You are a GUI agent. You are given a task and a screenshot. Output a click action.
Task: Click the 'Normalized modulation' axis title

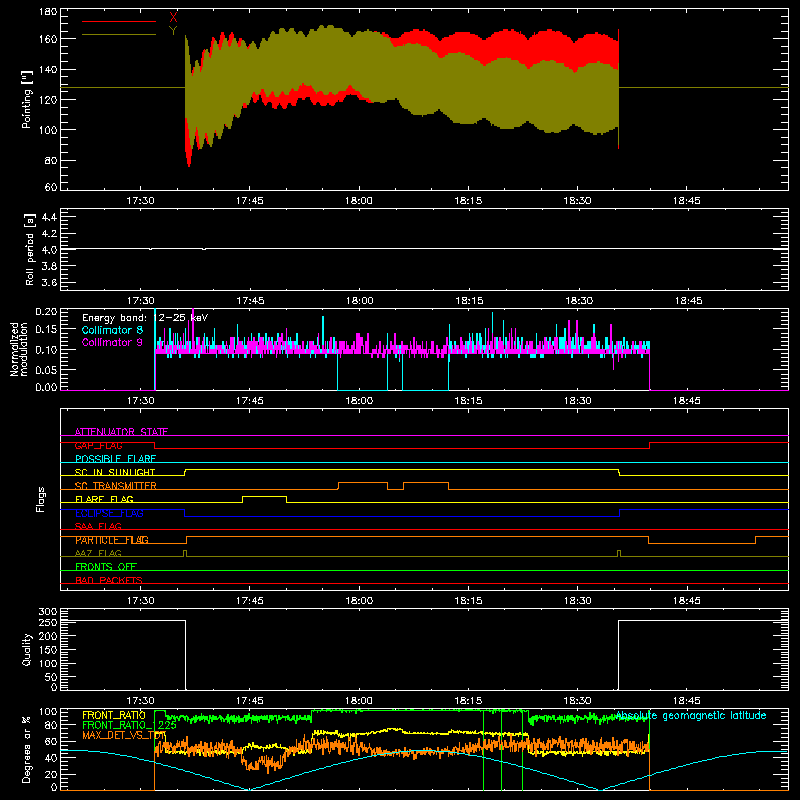19,349
